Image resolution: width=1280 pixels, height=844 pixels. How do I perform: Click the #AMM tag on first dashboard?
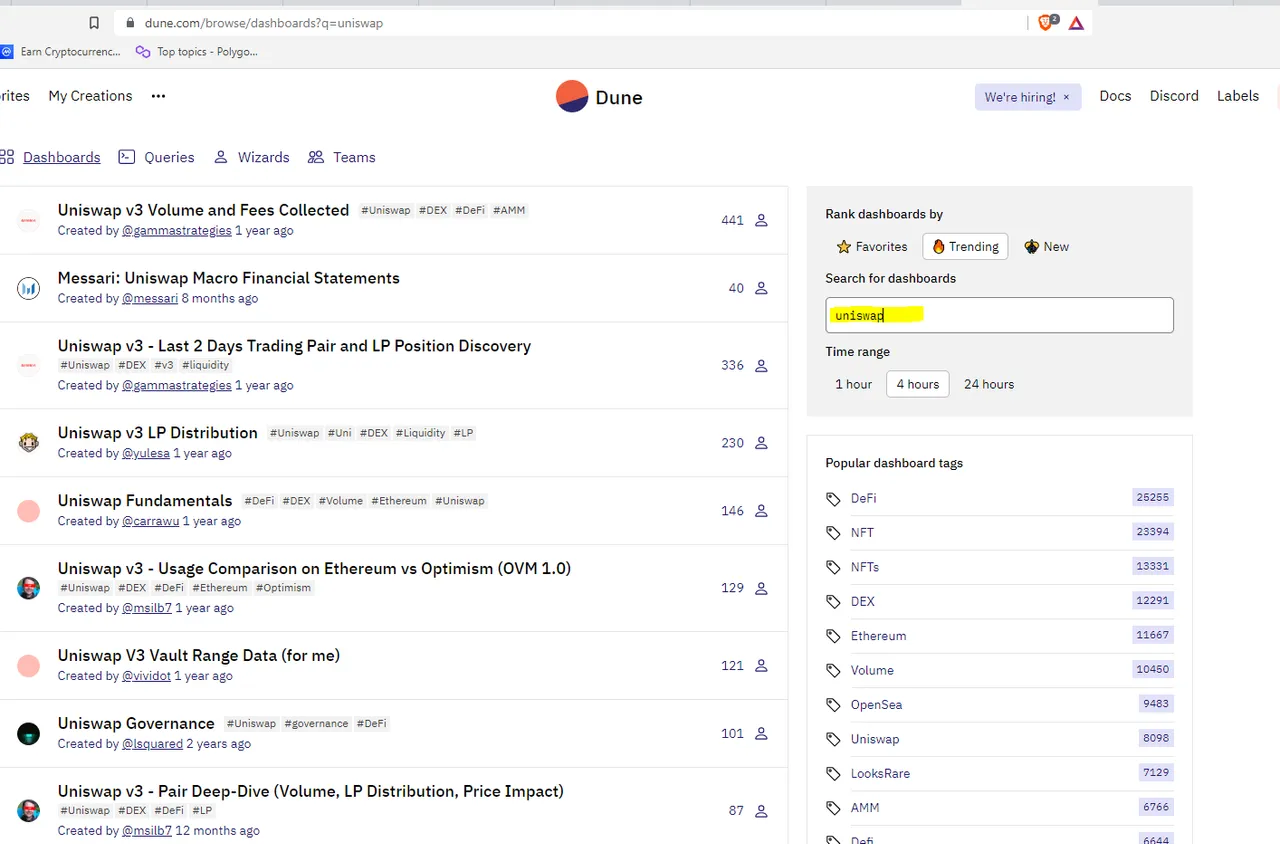[509, 211]
